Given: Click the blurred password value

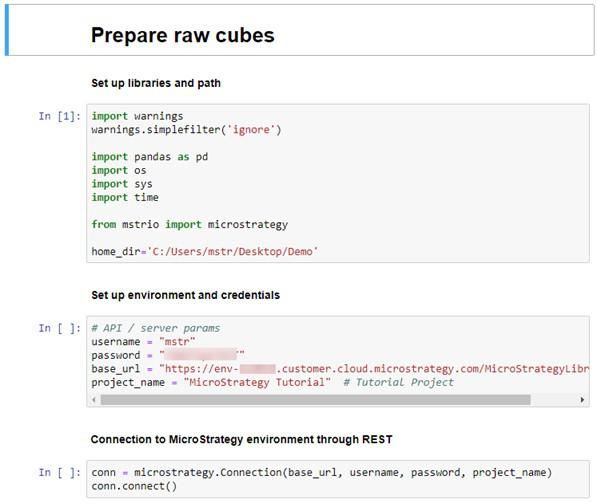Looking at the screenshot, I should [x=200, y=354].
